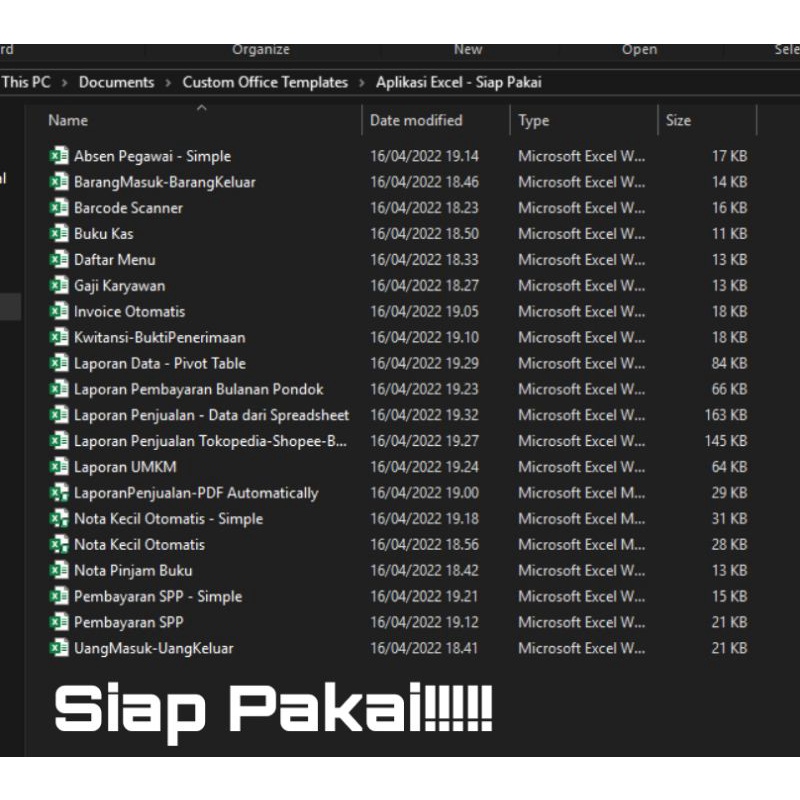This screenshot has height=800, width=800.
Task: Open the New menu in the toolbar
Action: point(467,48)
